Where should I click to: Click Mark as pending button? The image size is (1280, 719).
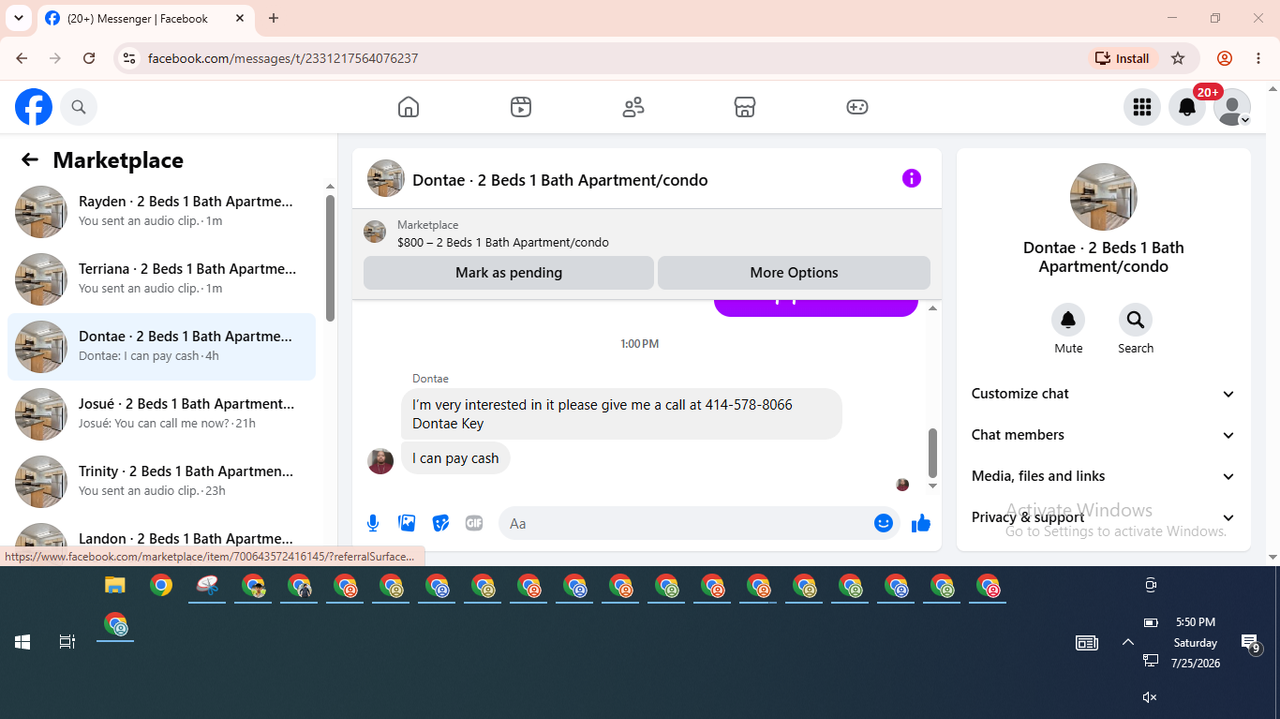click(508, 272)
